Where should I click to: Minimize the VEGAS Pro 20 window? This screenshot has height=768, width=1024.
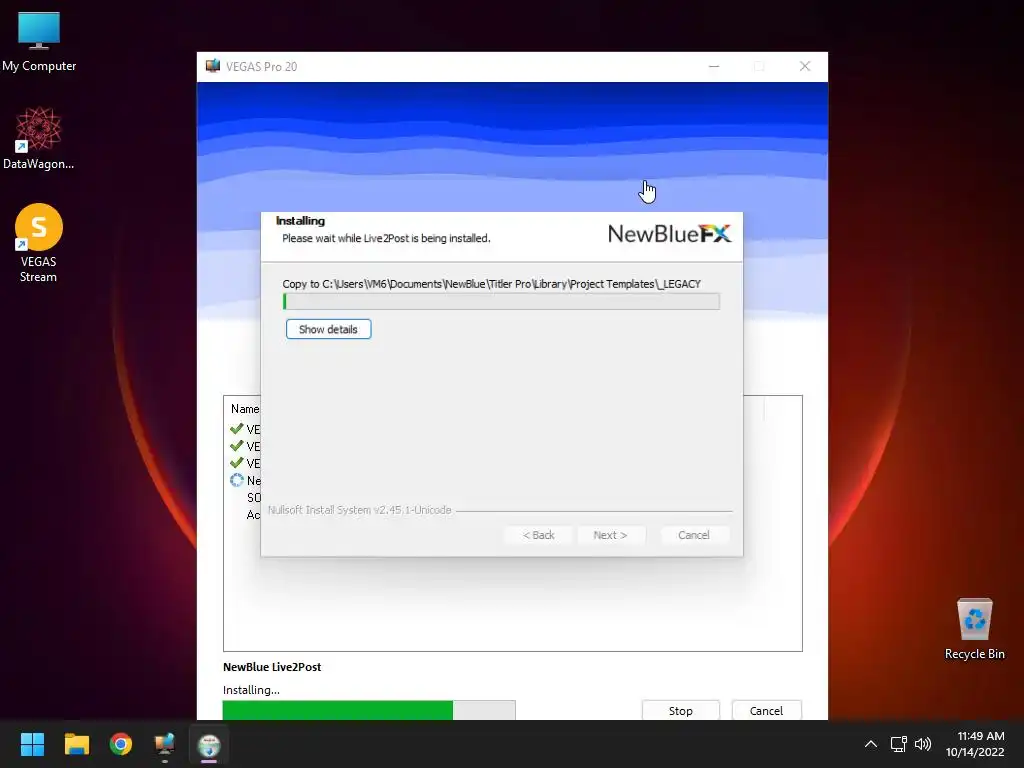point(714,66)
